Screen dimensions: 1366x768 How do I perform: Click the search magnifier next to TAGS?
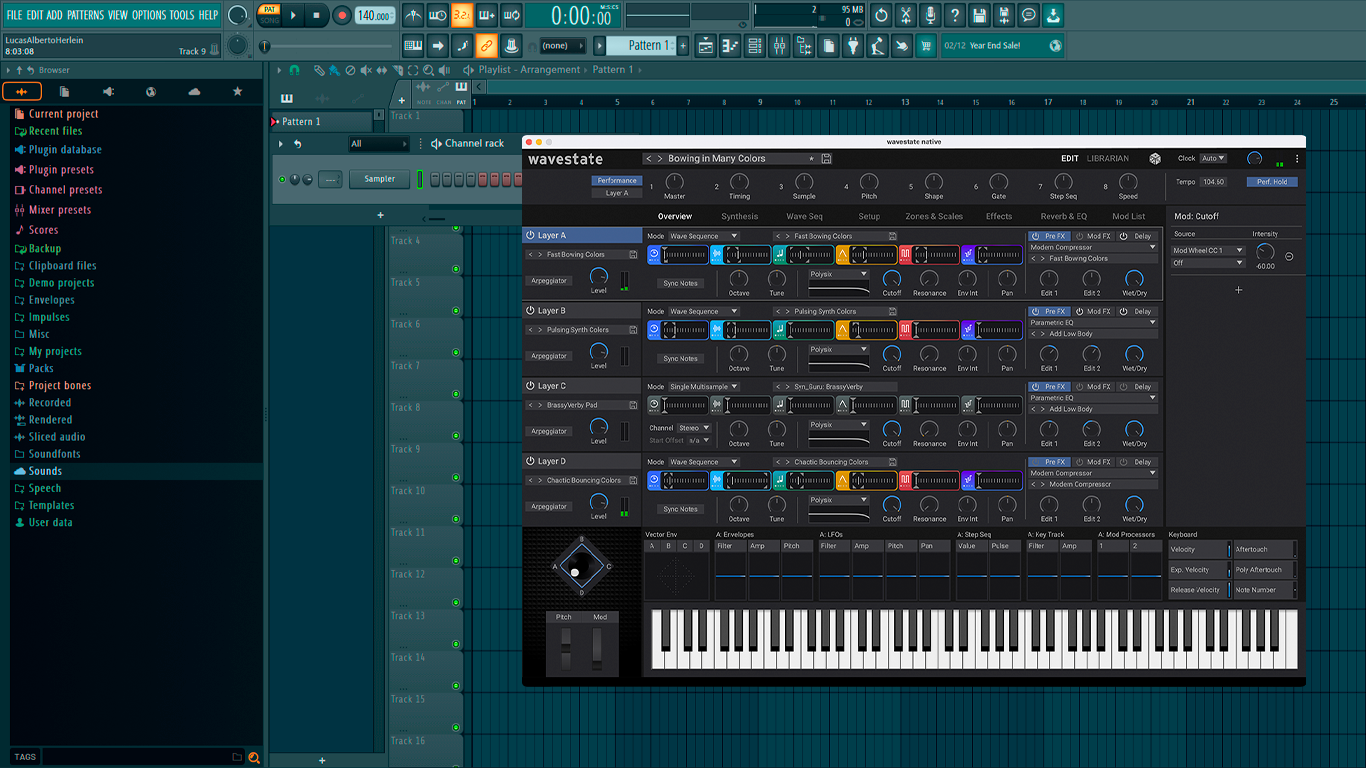point(254,757)
